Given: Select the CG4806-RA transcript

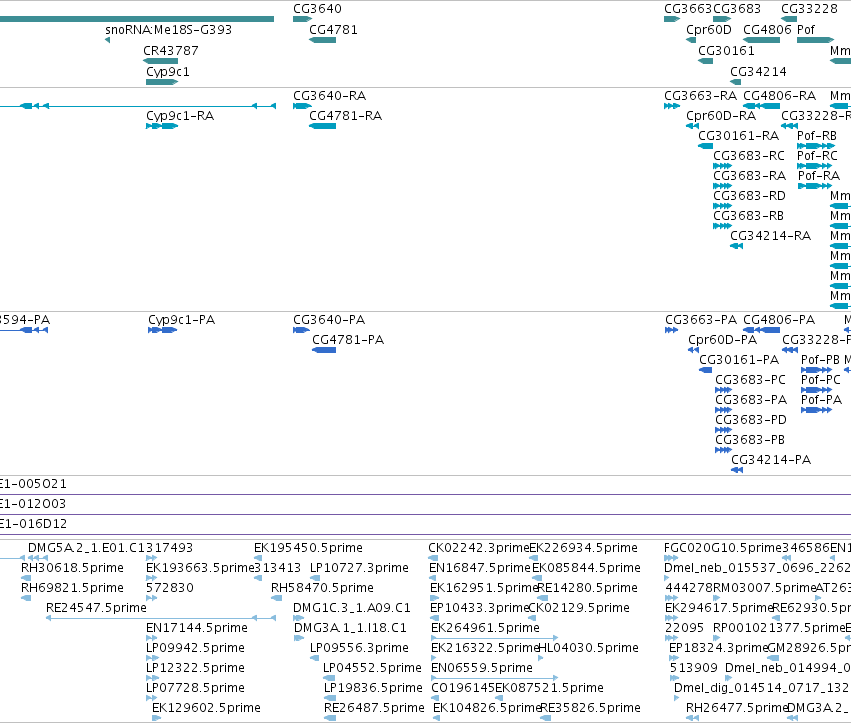Looking at the screenshot, I should pyautogui.click(x=761, y=106).
